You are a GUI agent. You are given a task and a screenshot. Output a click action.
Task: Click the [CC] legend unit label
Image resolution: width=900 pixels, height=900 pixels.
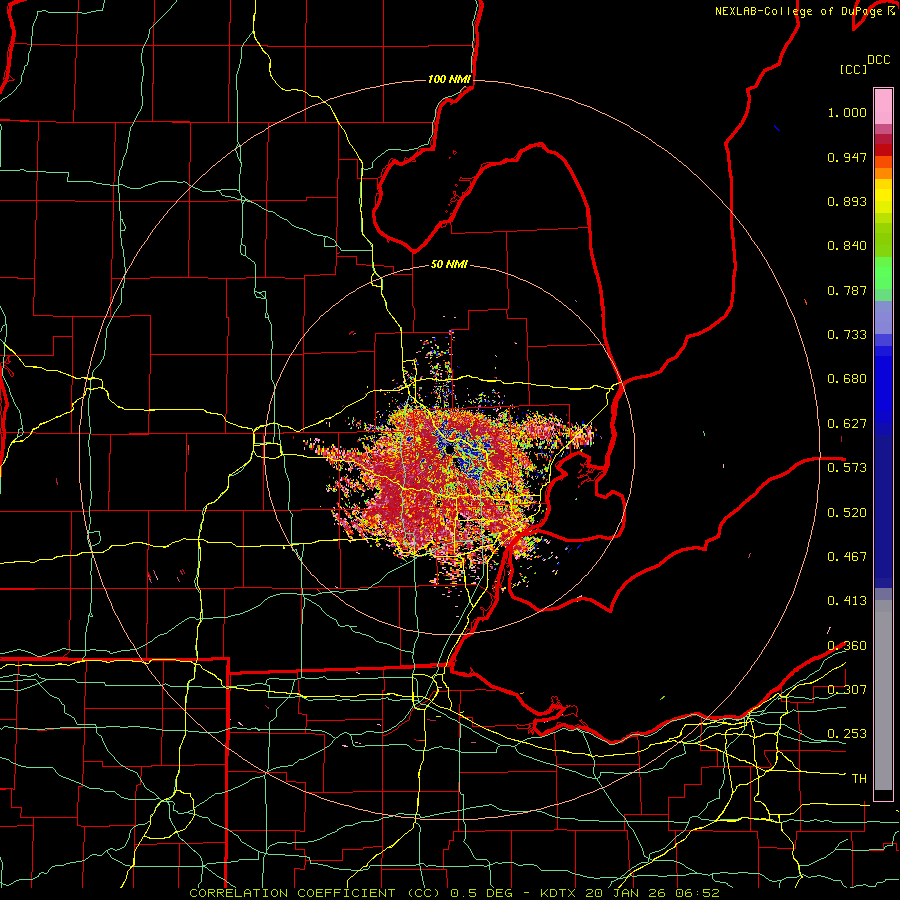coord(854,69)
